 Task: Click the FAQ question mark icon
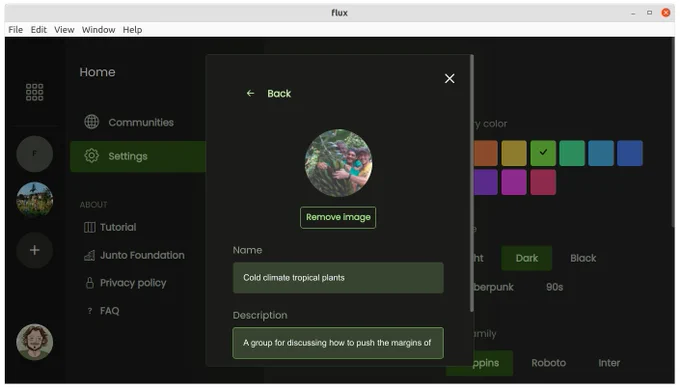tap(90, 311)
